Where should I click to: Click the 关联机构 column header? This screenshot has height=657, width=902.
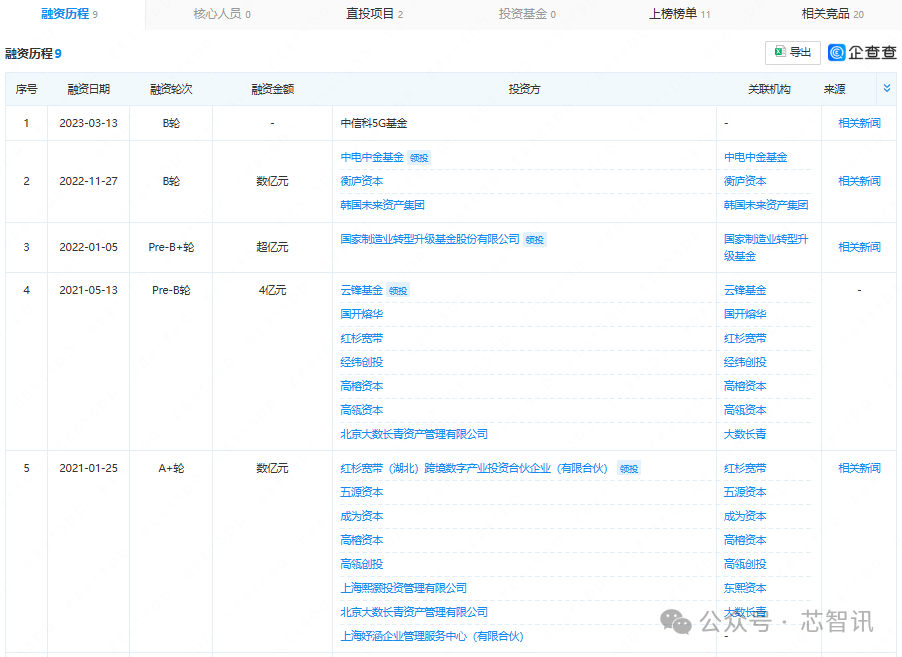point(769,89)
